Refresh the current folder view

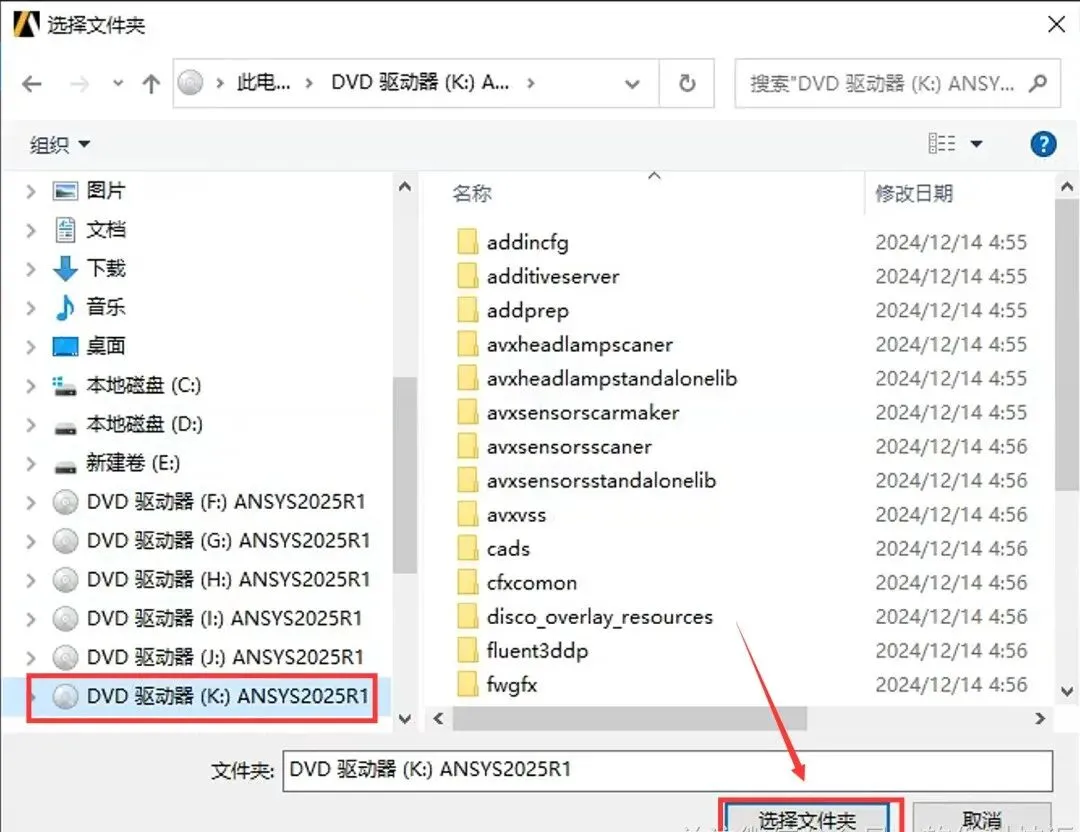point(687,83)
